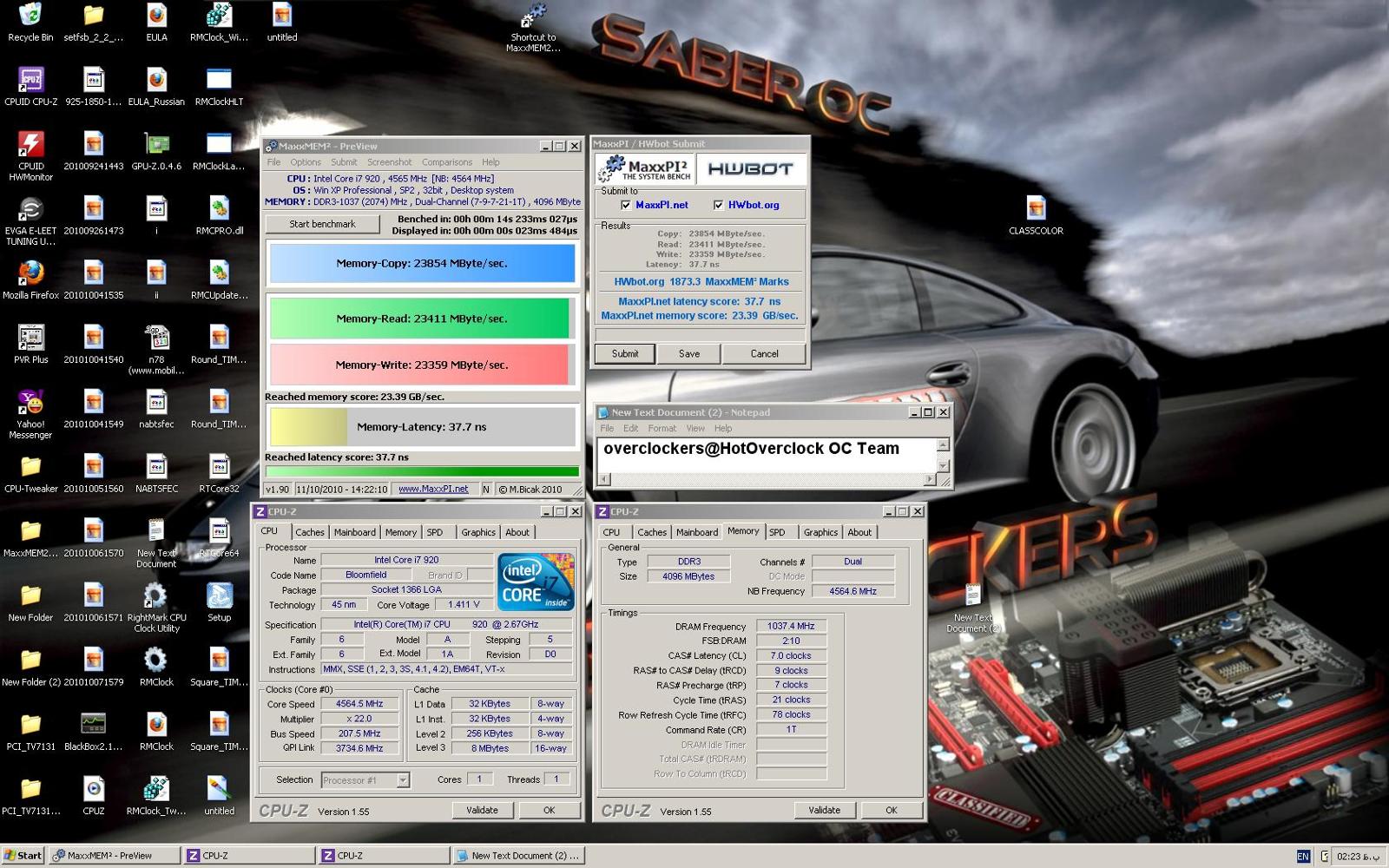Submit the MaxxPI HWbot results

tap(625, 353)
